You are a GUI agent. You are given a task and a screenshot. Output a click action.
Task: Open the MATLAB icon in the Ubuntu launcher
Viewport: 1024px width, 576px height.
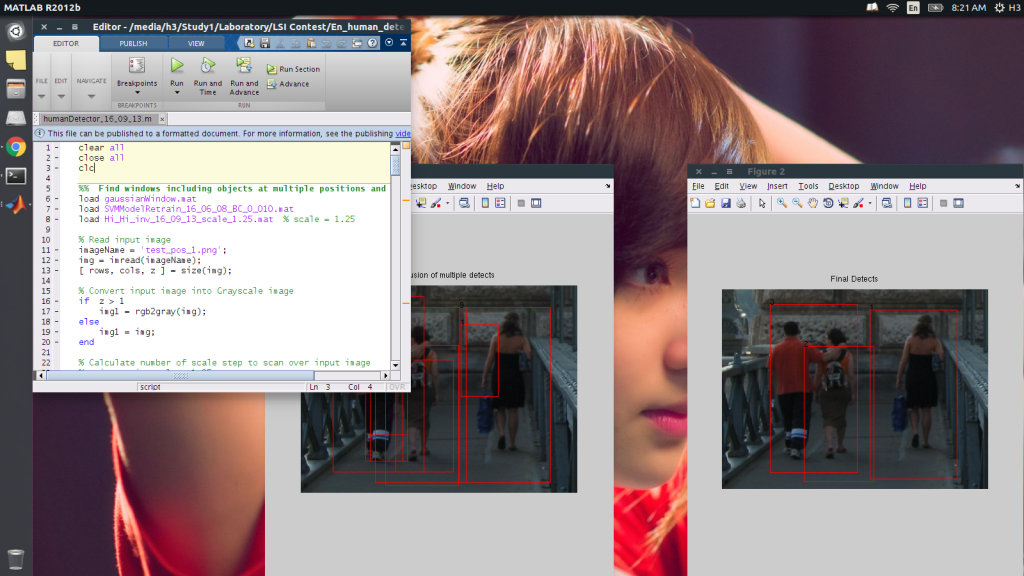[16, 204]
